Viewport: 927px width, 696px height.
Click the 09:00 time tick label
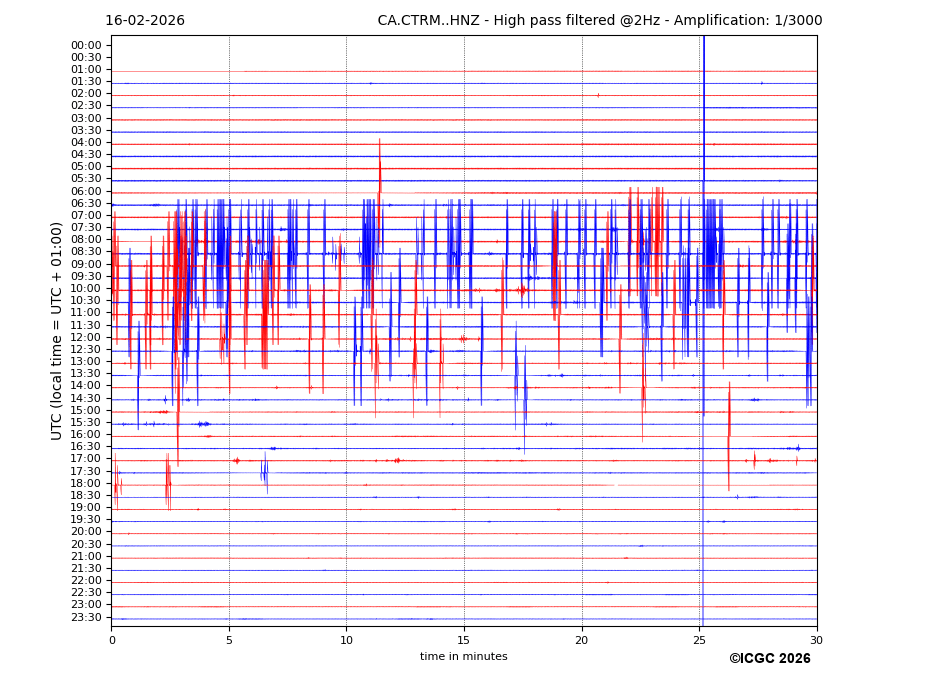[x=86, y=264]
